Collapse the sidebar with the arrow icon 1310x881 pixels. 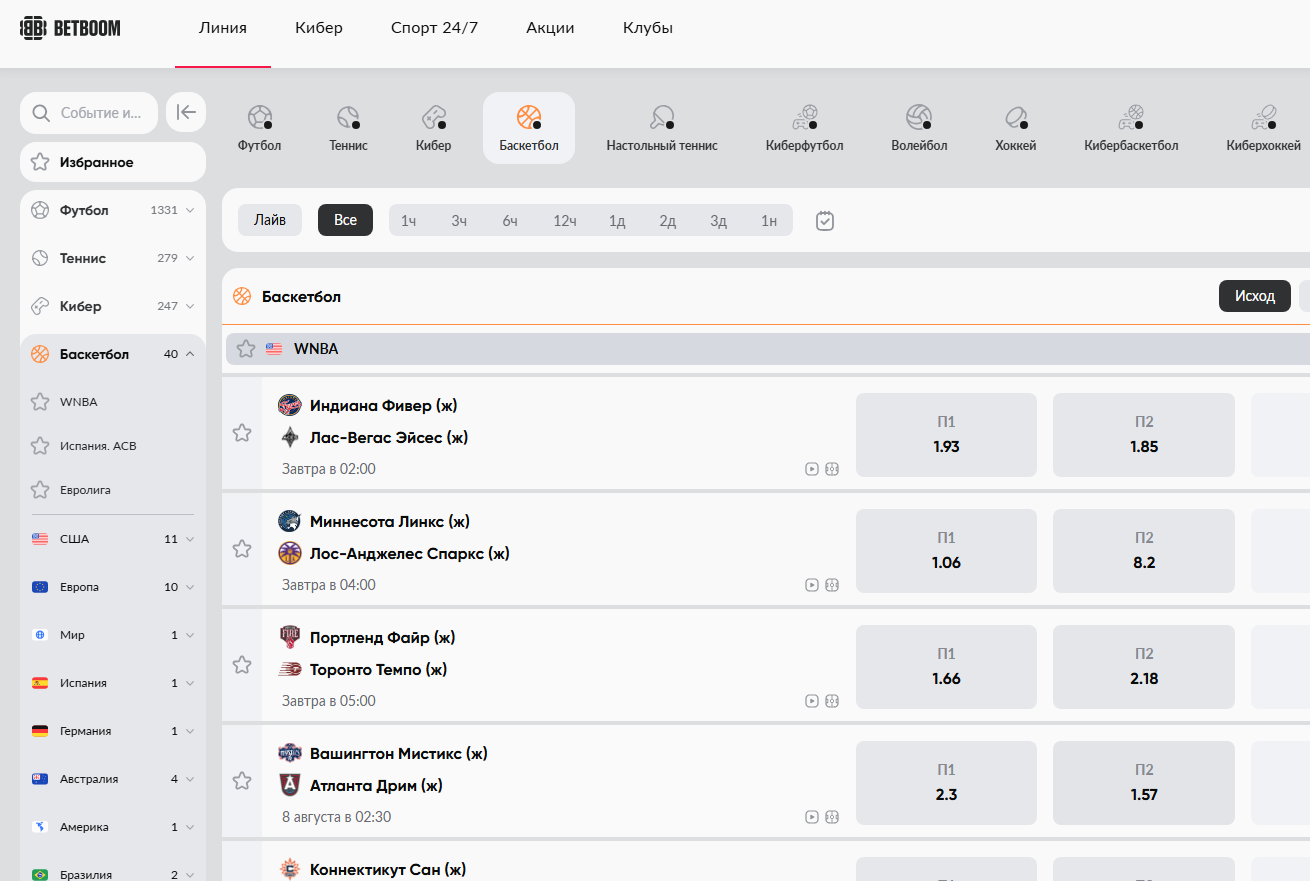click(186, 112)
